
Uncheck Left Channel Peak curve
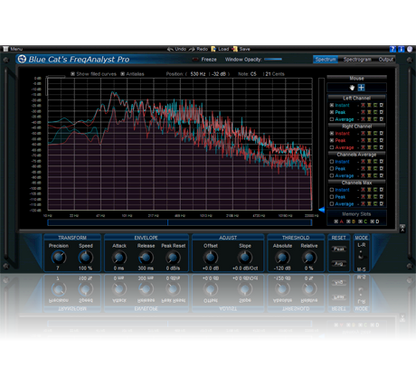point(332,112)
